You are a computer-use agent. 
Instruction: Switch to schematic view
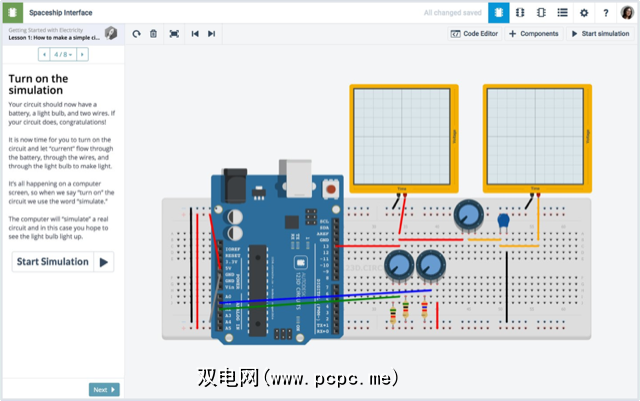point(520,12)
